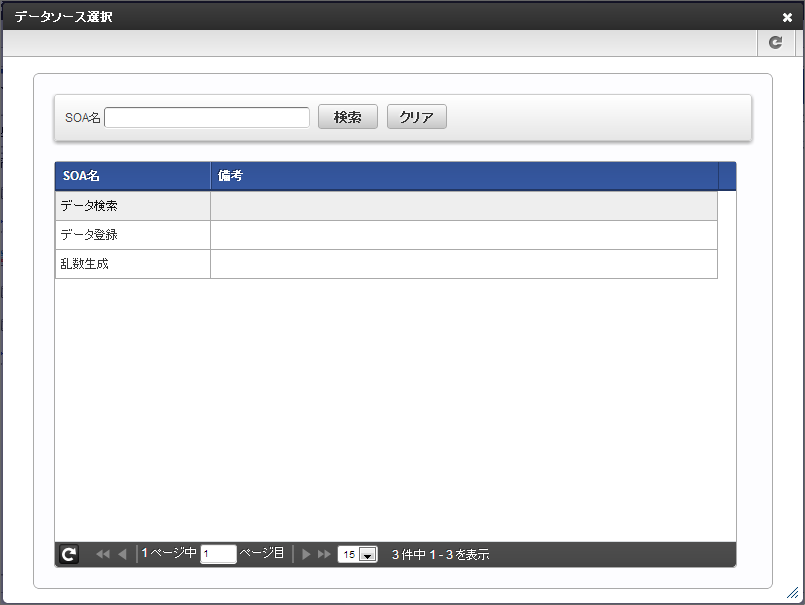Click the resize grip at the dialog corner
805x605 pixels.
[793, 593]
